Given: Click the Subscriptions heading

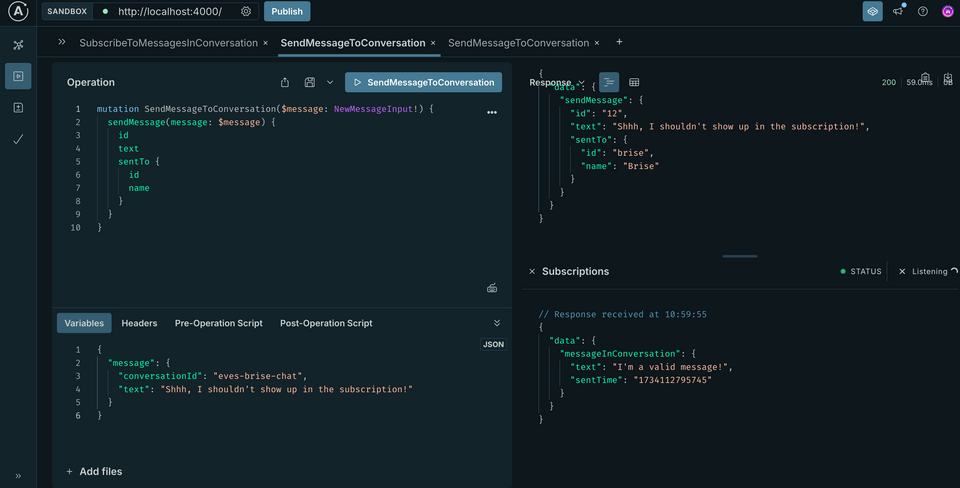Looking at the screenshot, I should pos(576,271).
